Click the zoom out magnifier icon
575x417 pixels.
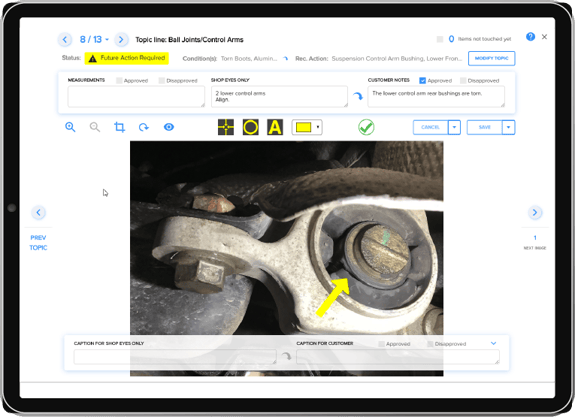point(95,127)
